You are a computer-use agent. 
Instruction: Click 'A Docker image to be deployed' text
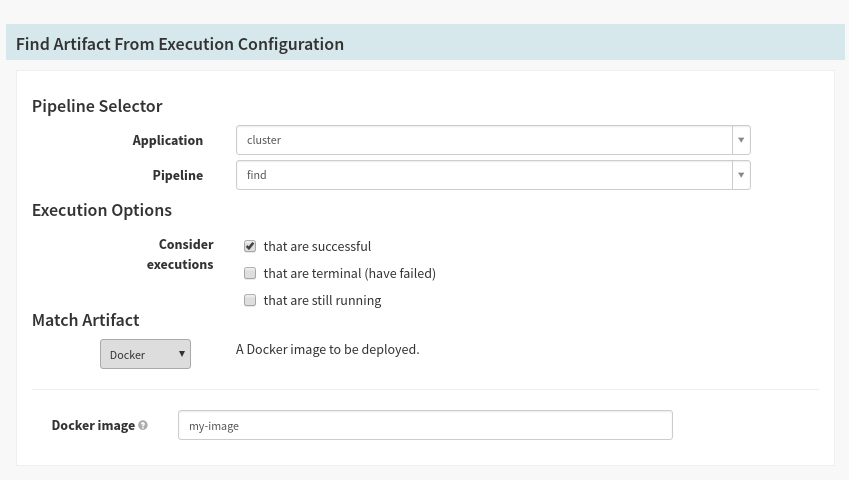pos(328,350)
